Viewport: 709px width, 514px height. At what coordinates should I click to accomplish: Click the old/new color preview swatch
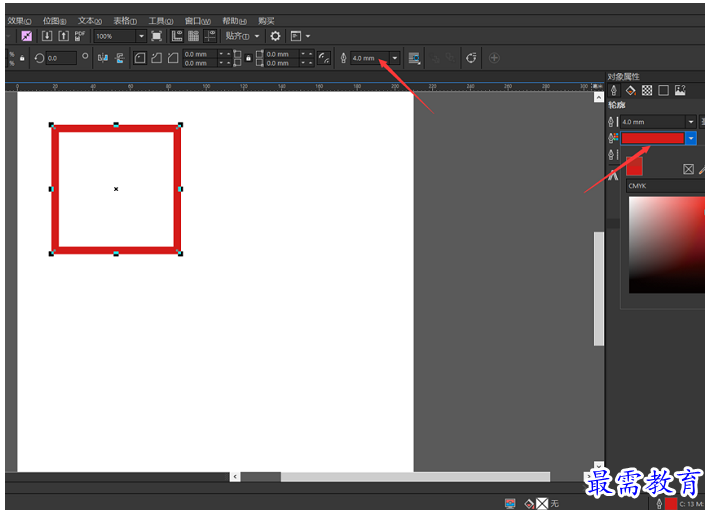point(634,166)
